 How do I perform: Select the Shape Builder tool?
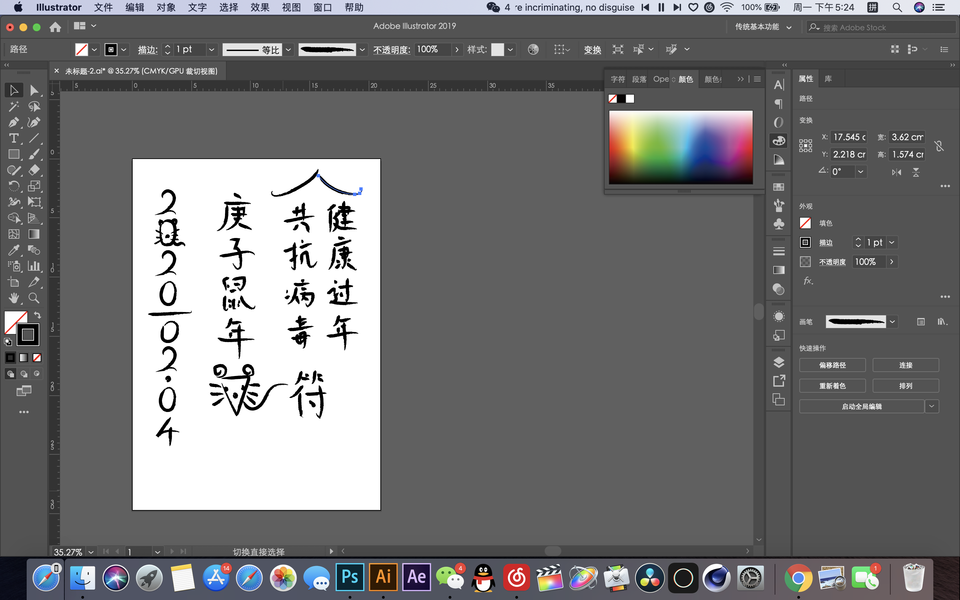pyautogui.click(x=13, y=218)
